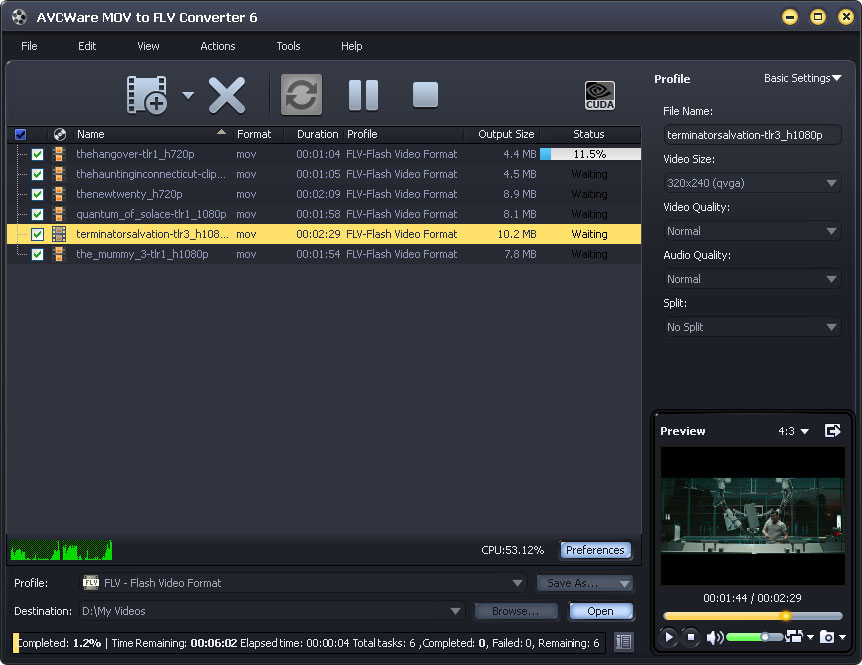Image resolution: width=862 pixels, height=665 pixels.
Task: Click the disc icon in list header
Action: pos(59,134)
